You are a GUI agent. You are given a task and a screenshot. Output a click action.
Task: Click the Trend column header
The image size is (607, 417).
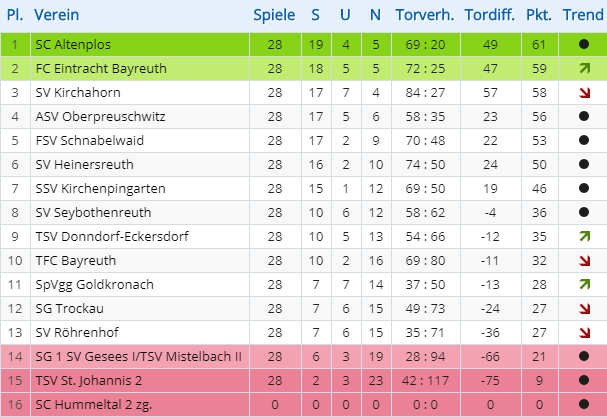pos(583,16)
